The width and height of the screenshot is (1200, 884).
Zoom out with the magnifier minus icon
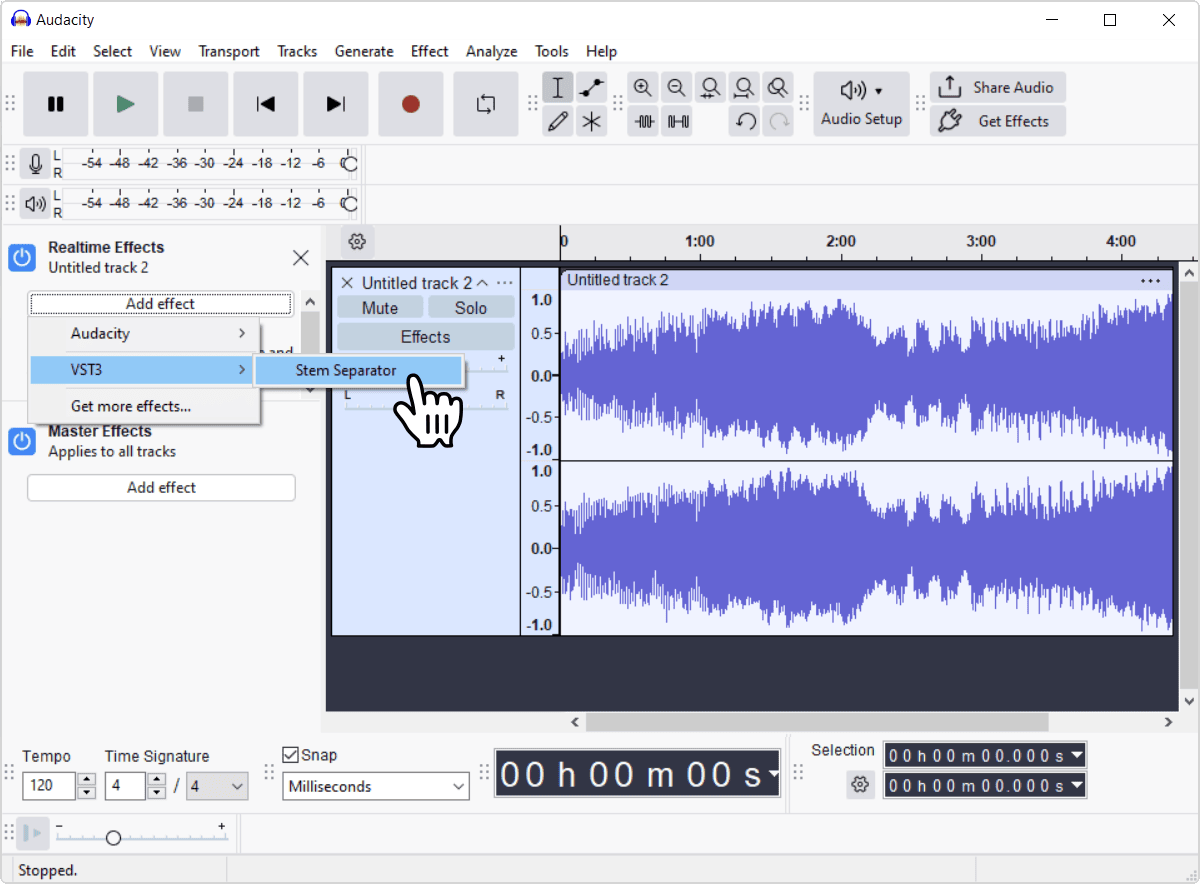pyautogui.click(x=677, y=88)
